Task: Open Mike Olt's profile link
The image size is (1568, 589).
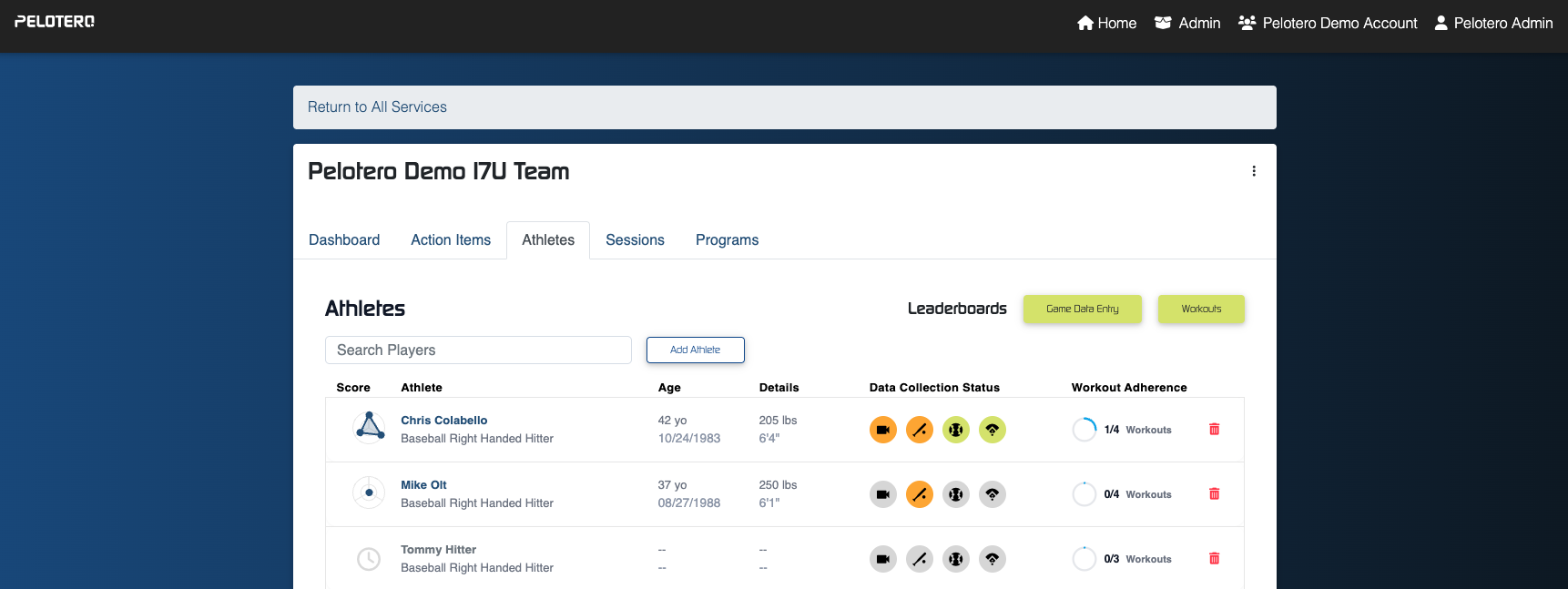Action: pyautogui.click(x=423, y=484)
